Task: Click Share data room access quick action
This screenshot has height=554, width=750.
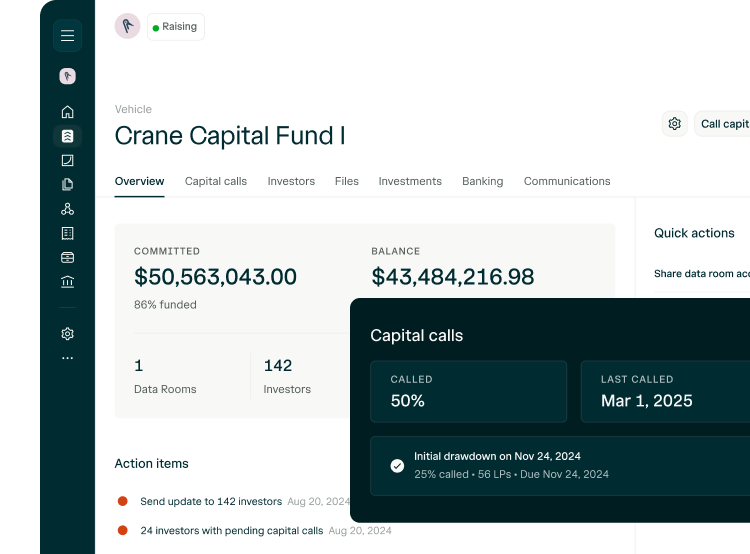Action: click(701, 274)
